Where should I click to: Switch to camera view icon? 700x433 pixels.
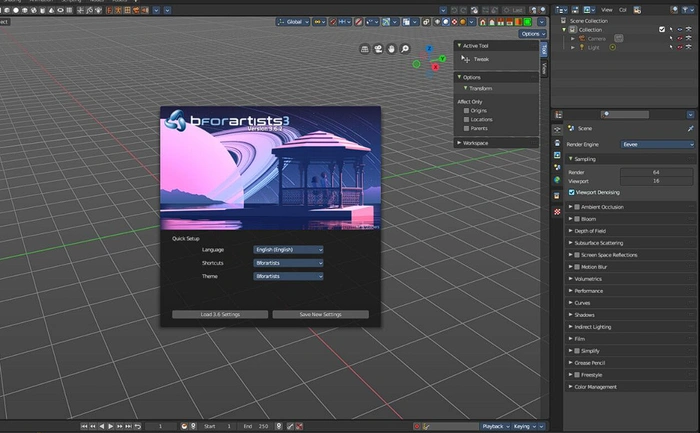[x=378, y=49]
